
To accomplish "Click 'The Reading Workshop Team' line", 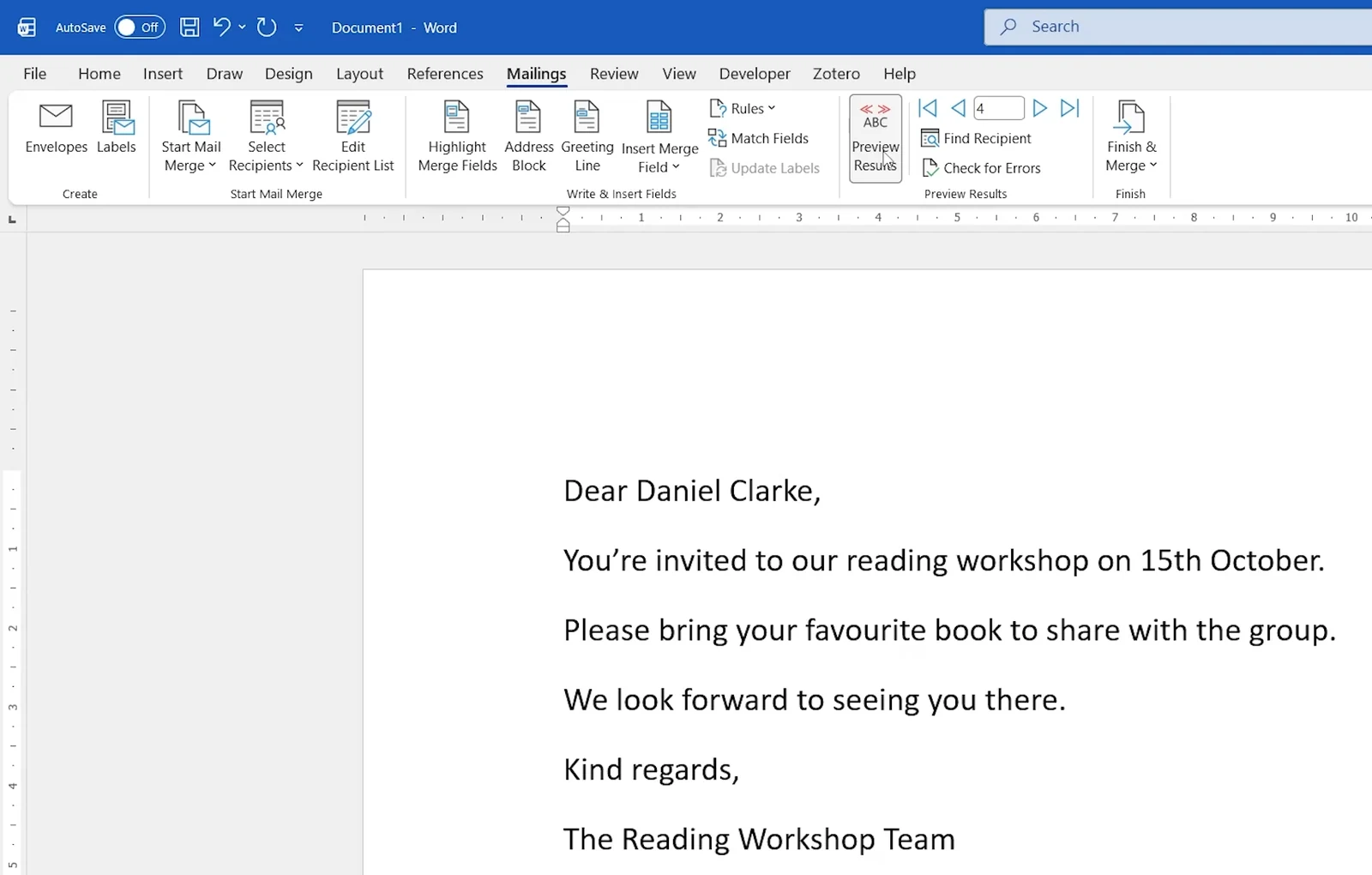I will [x=759, y=839].
